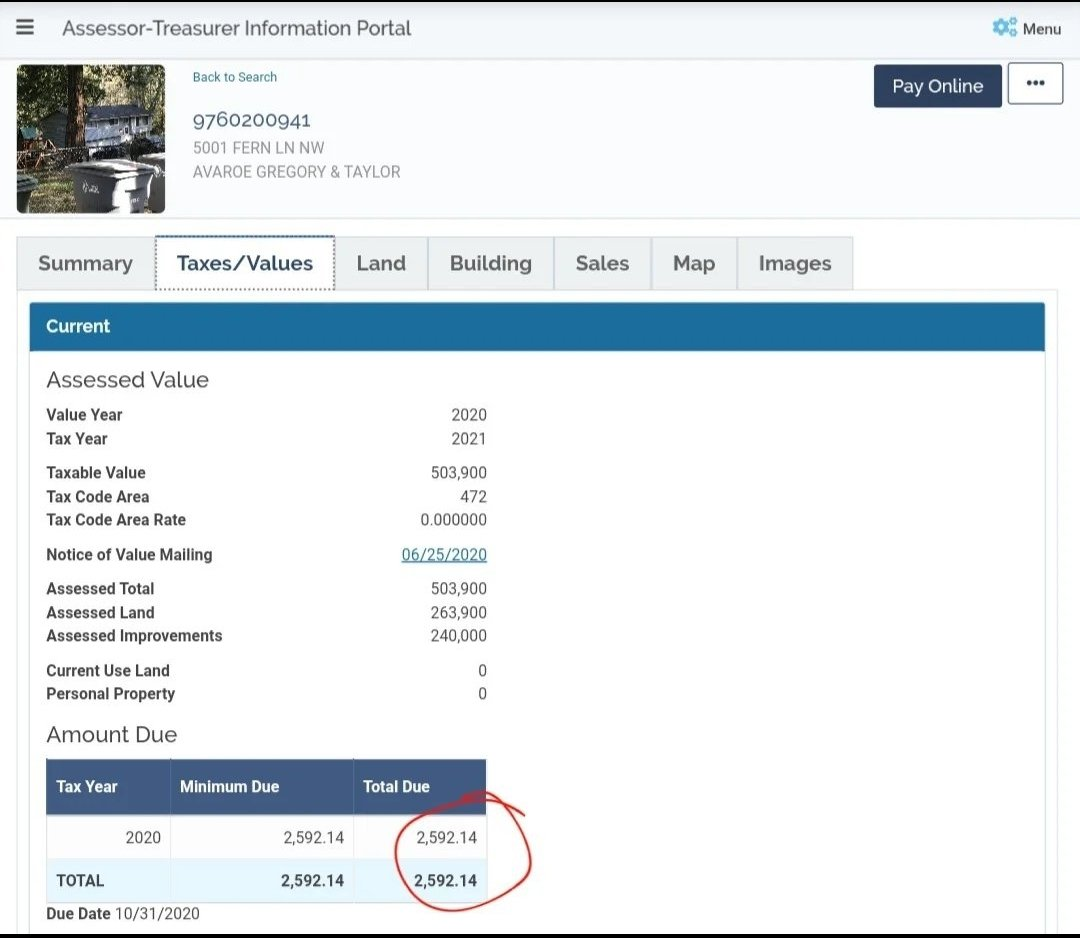Screen dimensions: 1080x938
Task: Click Total Due amount in the TOTAL row
Action: [x=445, y=881]
